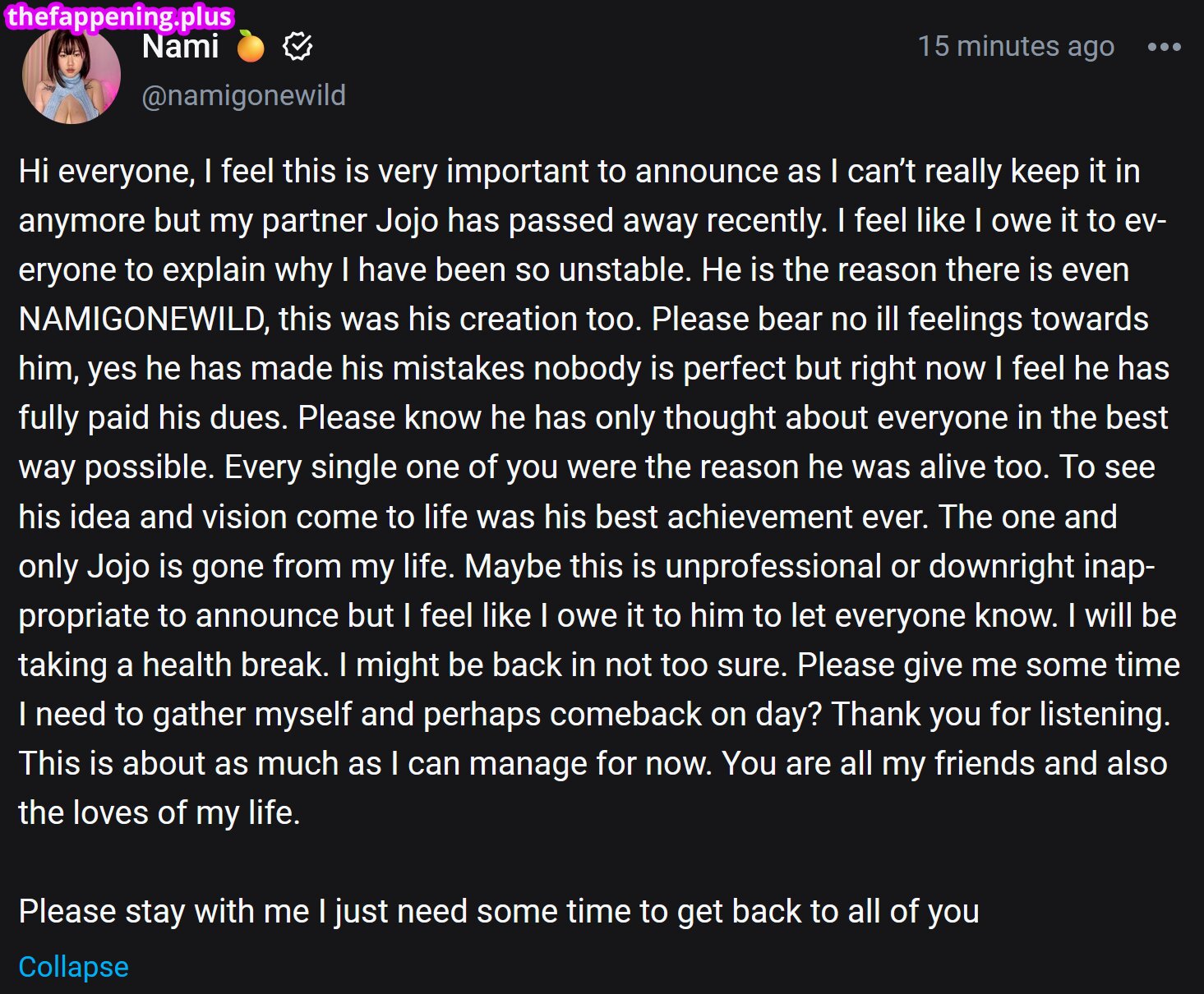Click the orange emoji beside Nami
1204x994 pixels.
coord(251,48)
